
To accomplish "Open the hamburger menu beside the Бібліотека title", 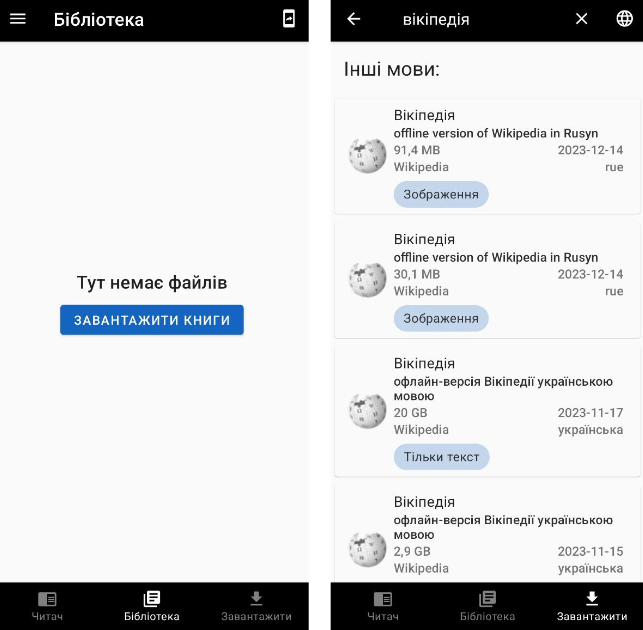I will point(18,19).
